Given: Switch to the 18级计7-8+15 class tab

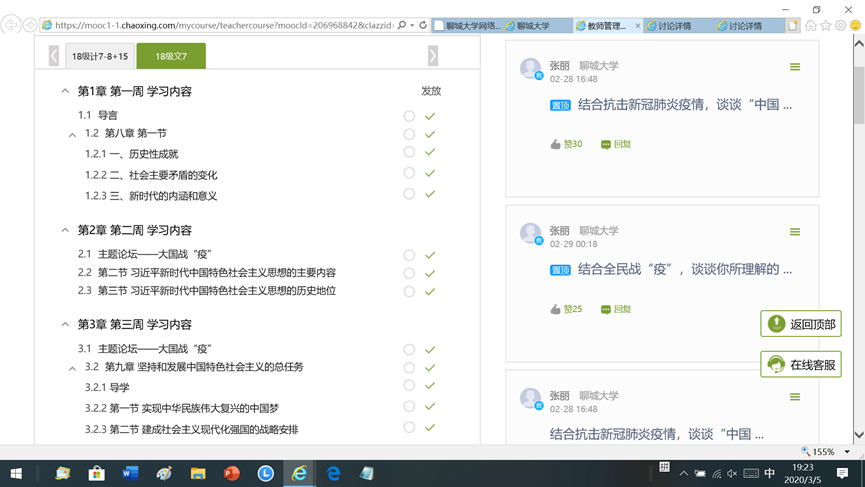Looking at the screenshot, I should coord(100,56).
